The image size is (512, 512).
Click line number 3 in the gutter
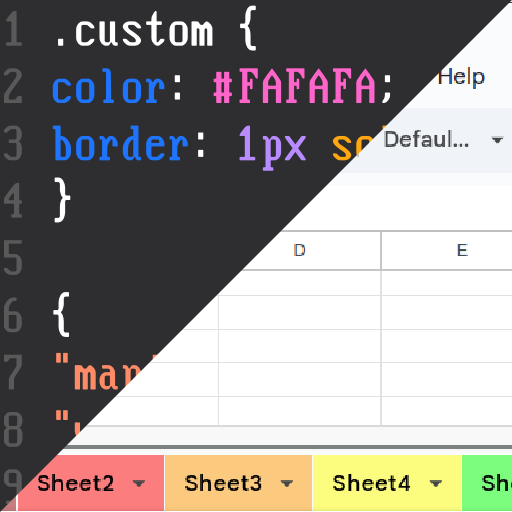(13, 143)
